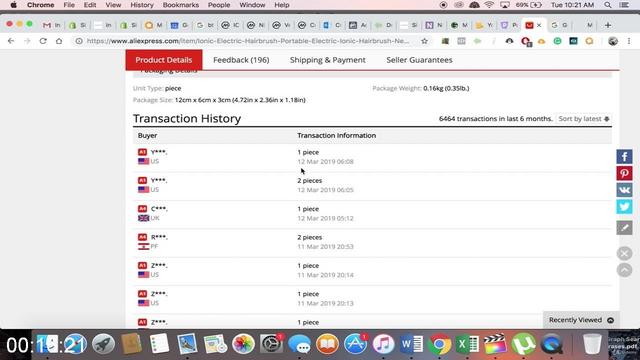Viewport: 640px width, 360px height.
Task: Share the product on Facebook
Action: tap(624, 156)
